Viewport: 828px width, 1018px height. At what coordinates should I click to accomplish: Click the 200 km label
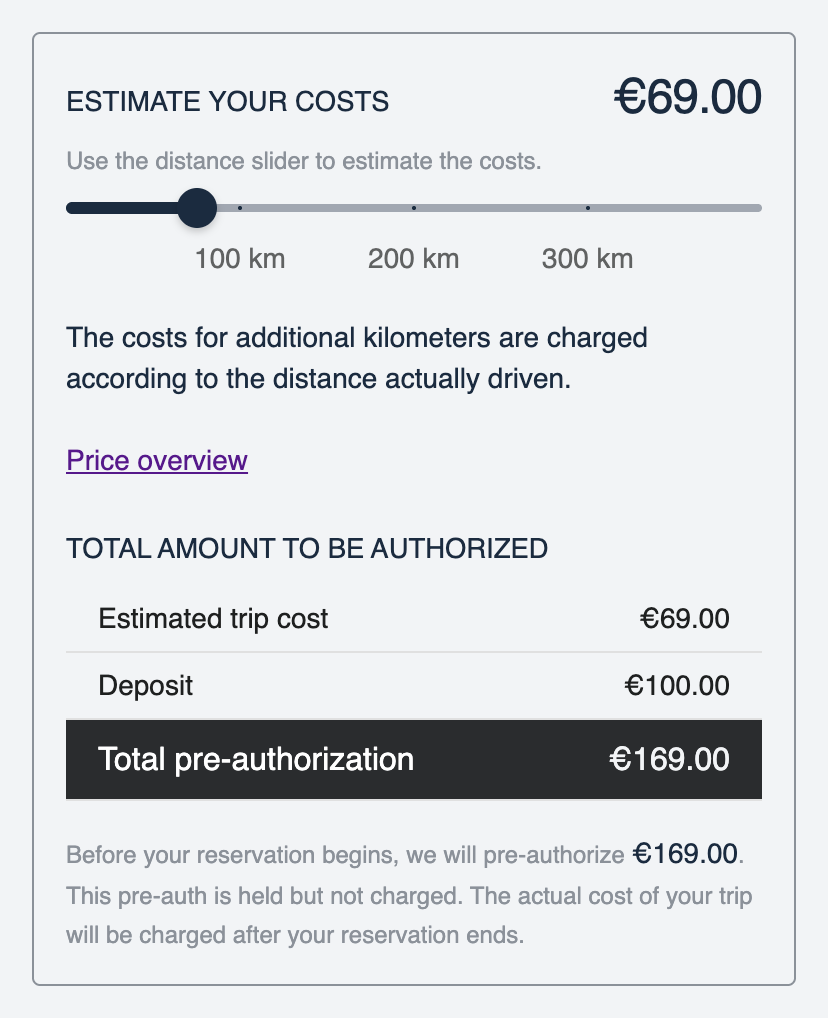414,258
